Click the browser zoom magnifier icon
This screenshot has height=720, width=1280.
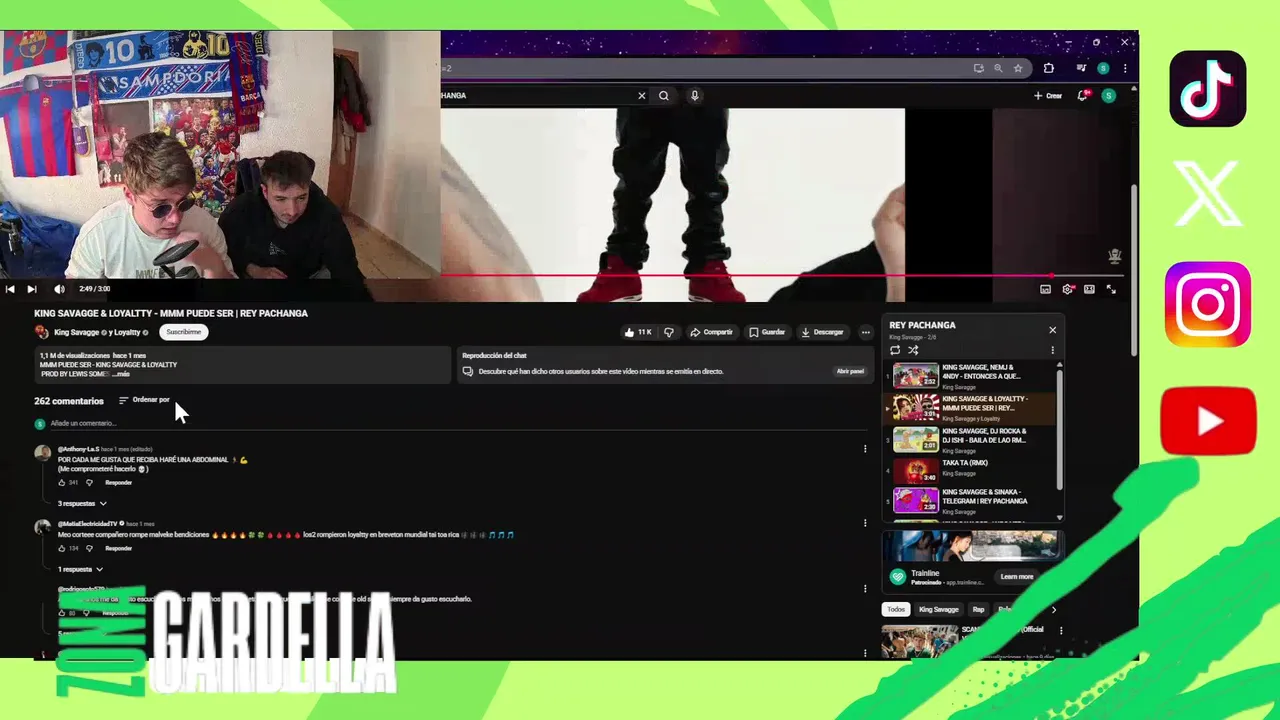pos(998,68)
